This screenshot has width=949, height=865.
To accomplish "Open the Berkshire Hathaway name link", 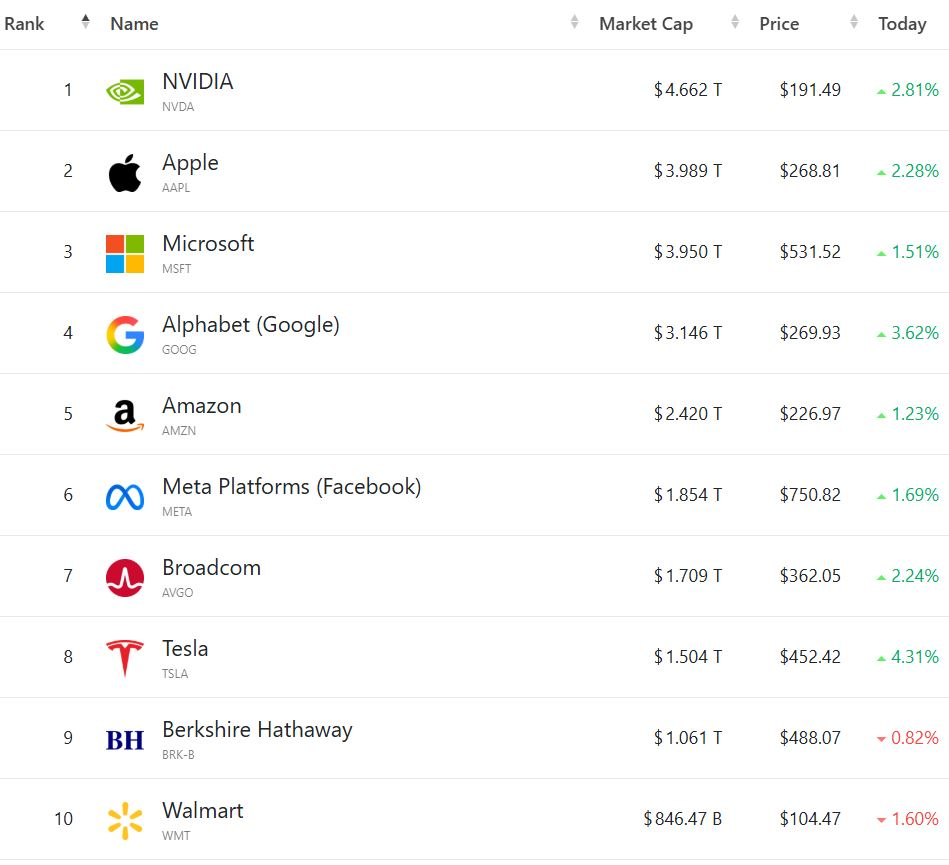I will 257,729.
